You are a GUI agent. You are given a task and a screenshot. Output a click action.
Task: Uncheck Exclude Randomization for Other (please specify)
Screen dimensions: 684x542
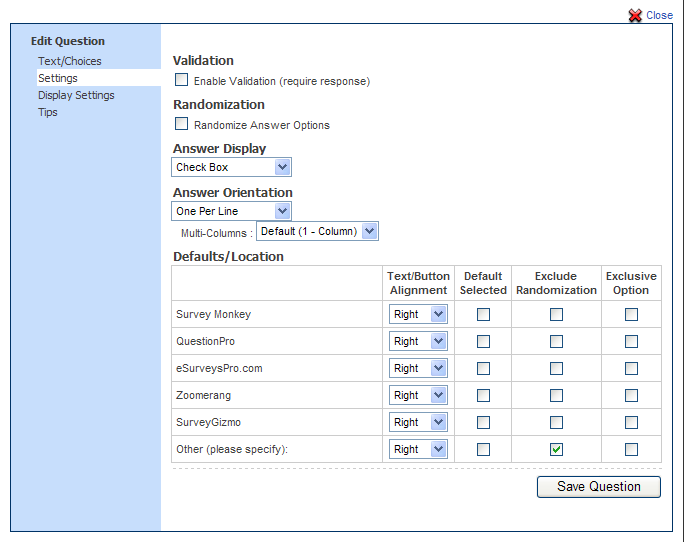pos(556,449)
